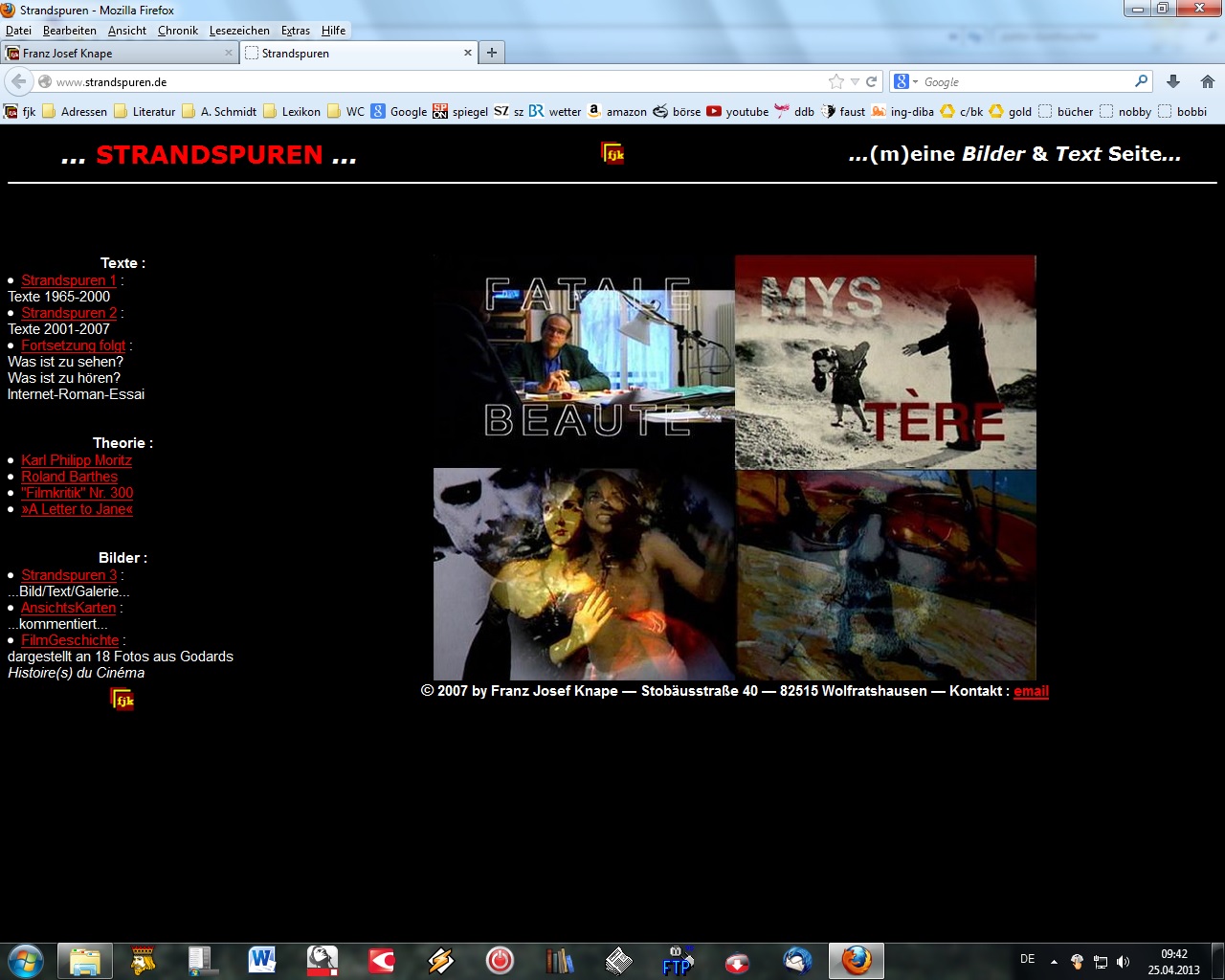This screenshot has height=980, width=1225.
Task: Click the fjk logo in the page header
Action: [x=612, y=153]
